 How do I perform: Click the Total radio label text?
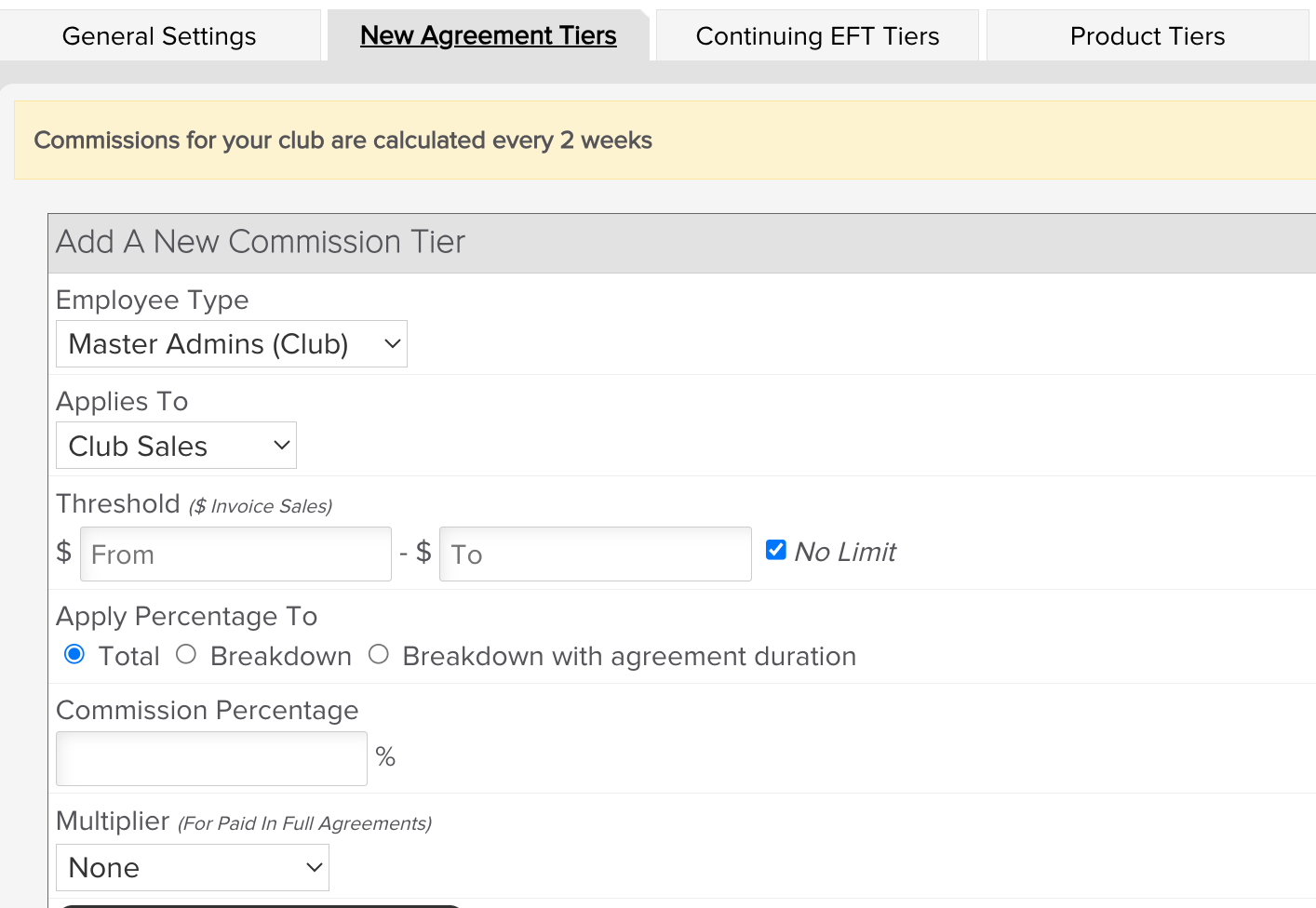129,656
